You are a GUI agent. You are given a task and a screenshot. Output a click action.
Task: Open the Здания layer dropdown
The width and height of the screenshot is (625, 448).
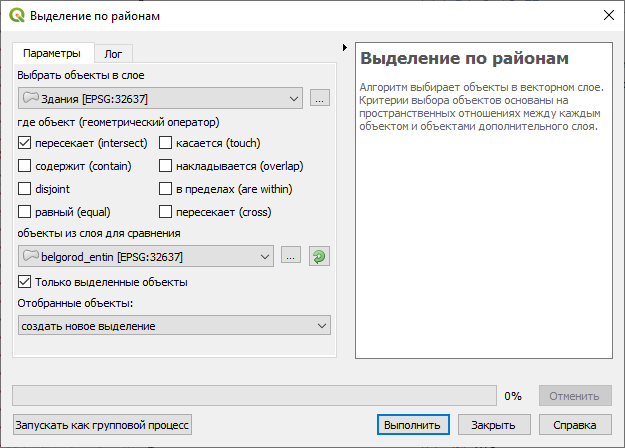click(x=160, y=98)
